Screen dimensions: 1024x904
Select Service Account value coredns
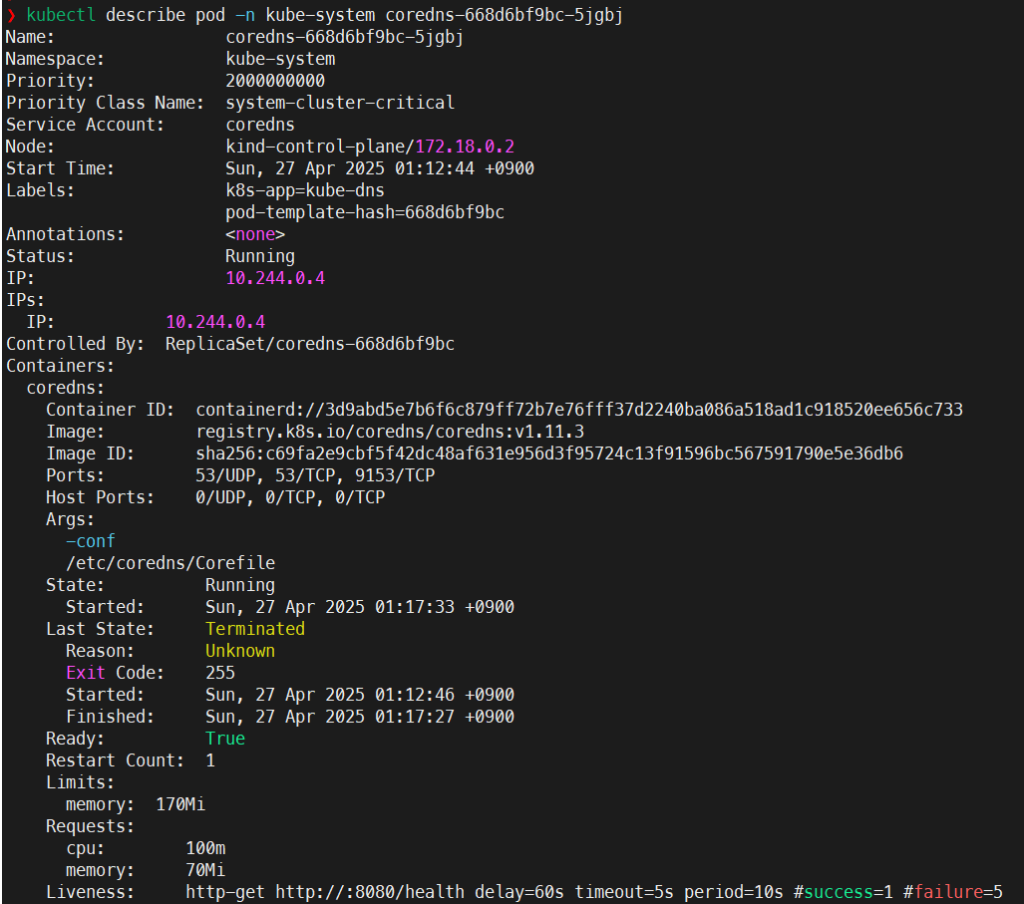pos(260,125)
